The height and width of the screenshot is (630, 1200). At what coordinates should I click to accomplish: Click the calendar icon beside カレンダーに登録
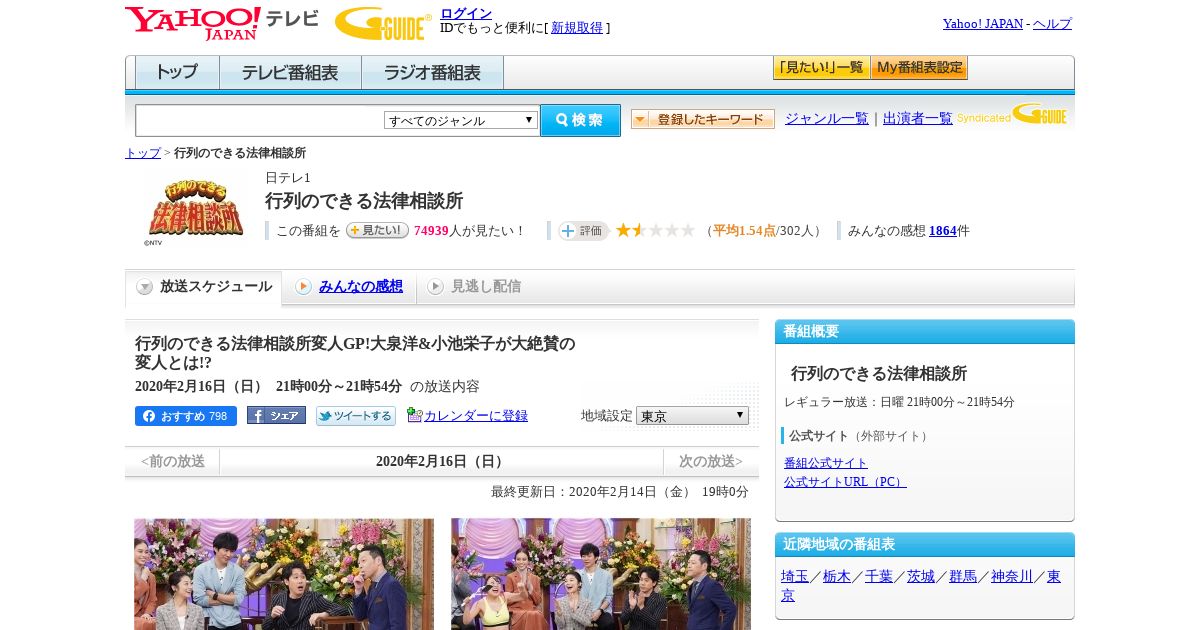[x=414, y=415]
